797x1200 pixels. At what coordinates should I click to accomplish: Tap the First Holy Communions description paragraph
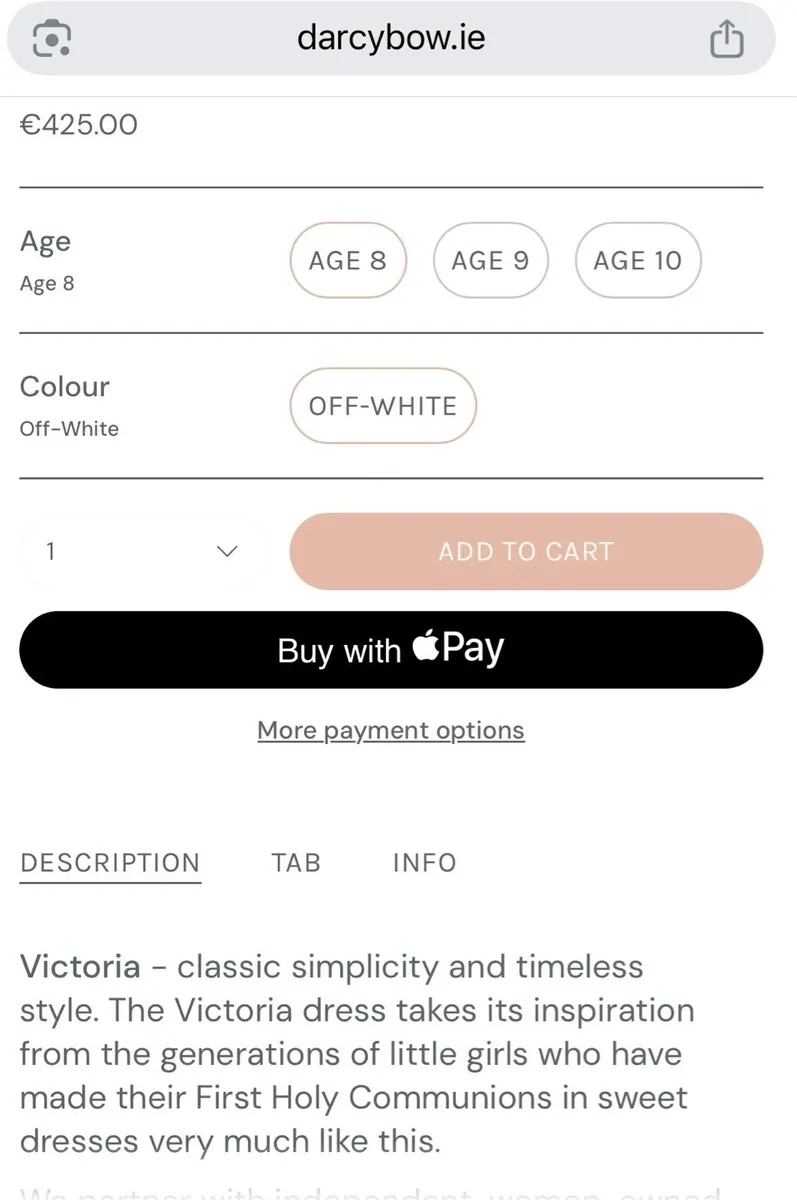coord(357,1054)
